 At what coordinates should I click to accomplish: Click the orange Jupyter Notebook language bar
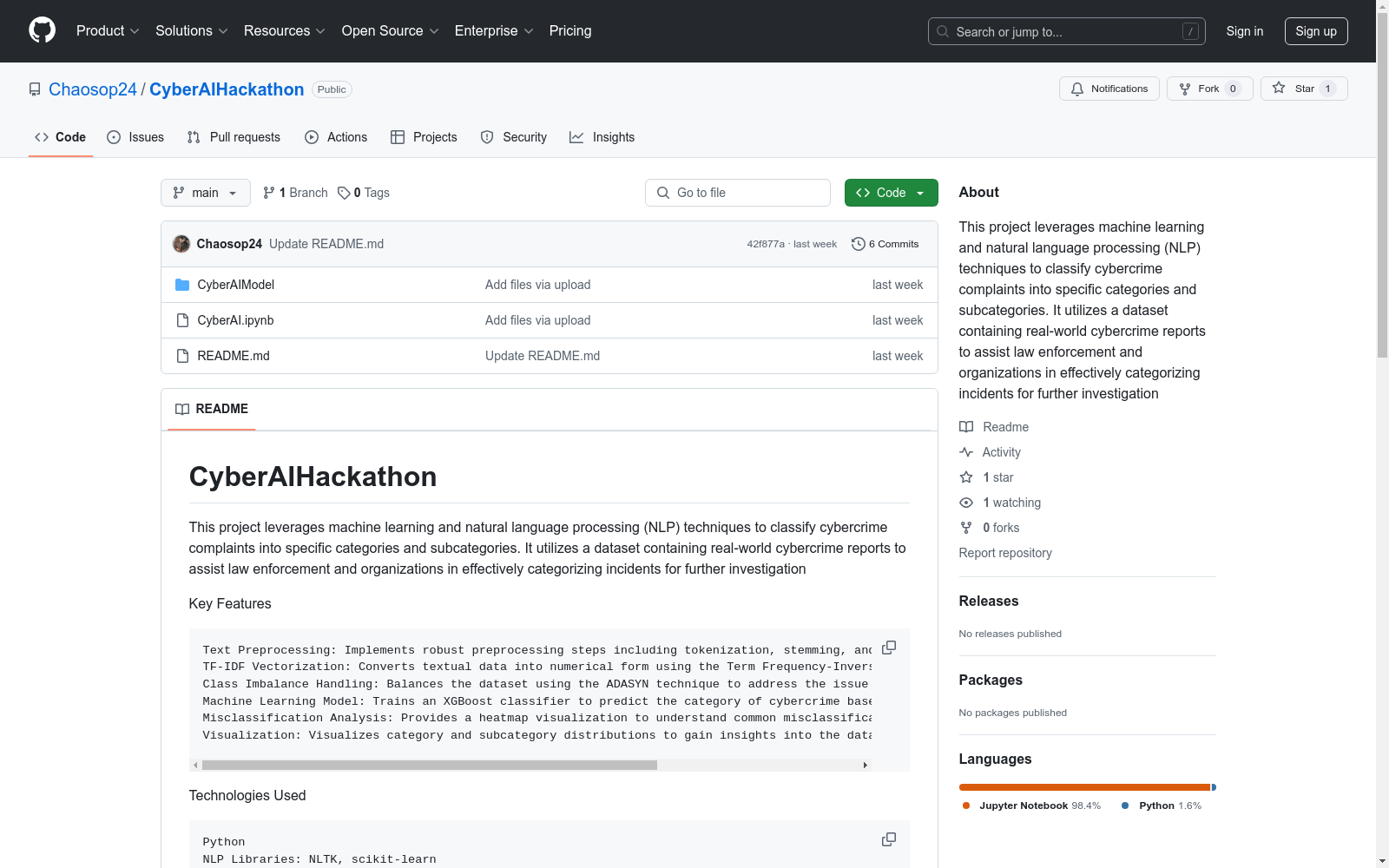click(1085, 787)
